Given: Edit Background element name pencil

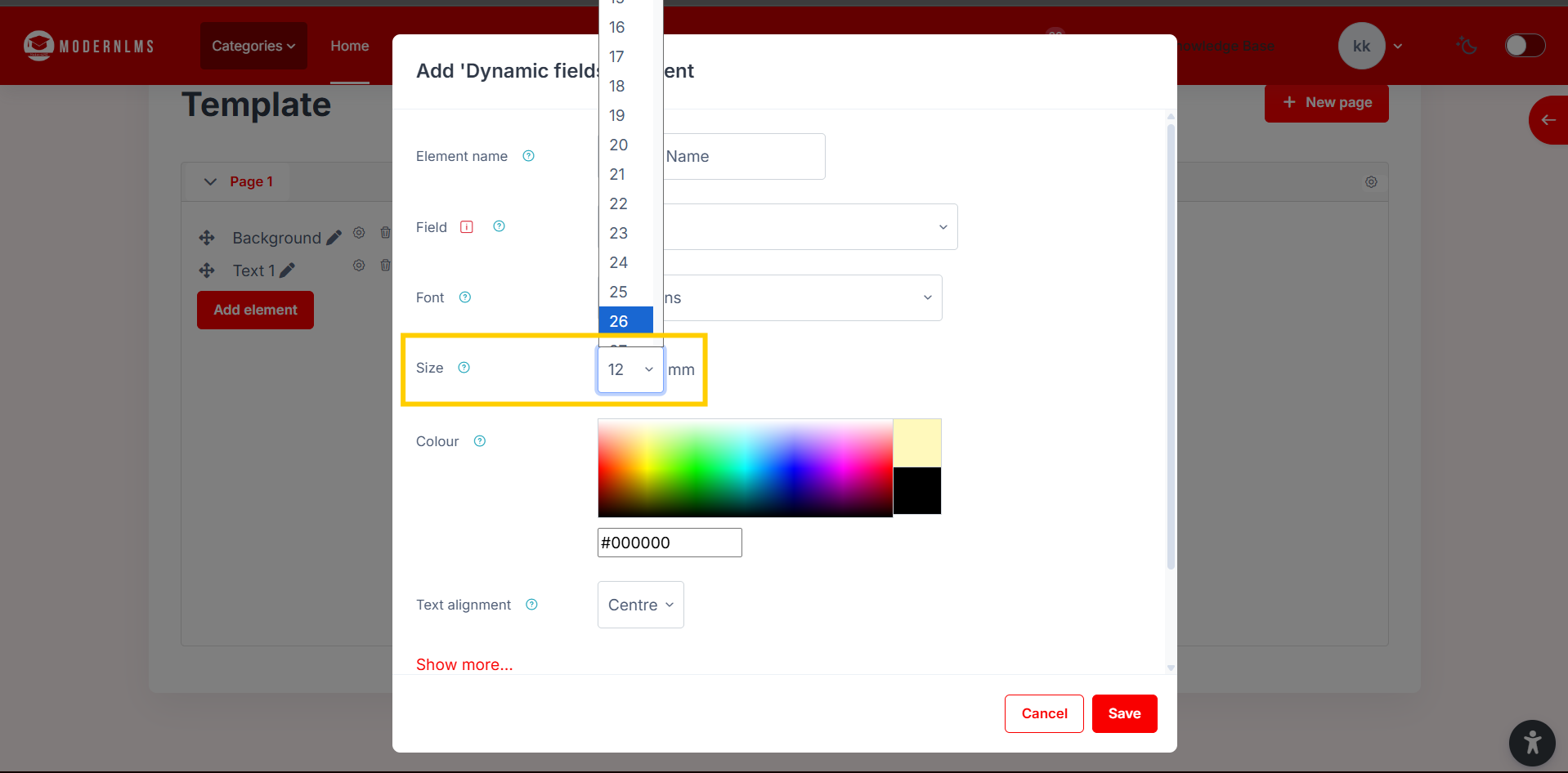Looking at the screenshot, I should tap(334, 238).
